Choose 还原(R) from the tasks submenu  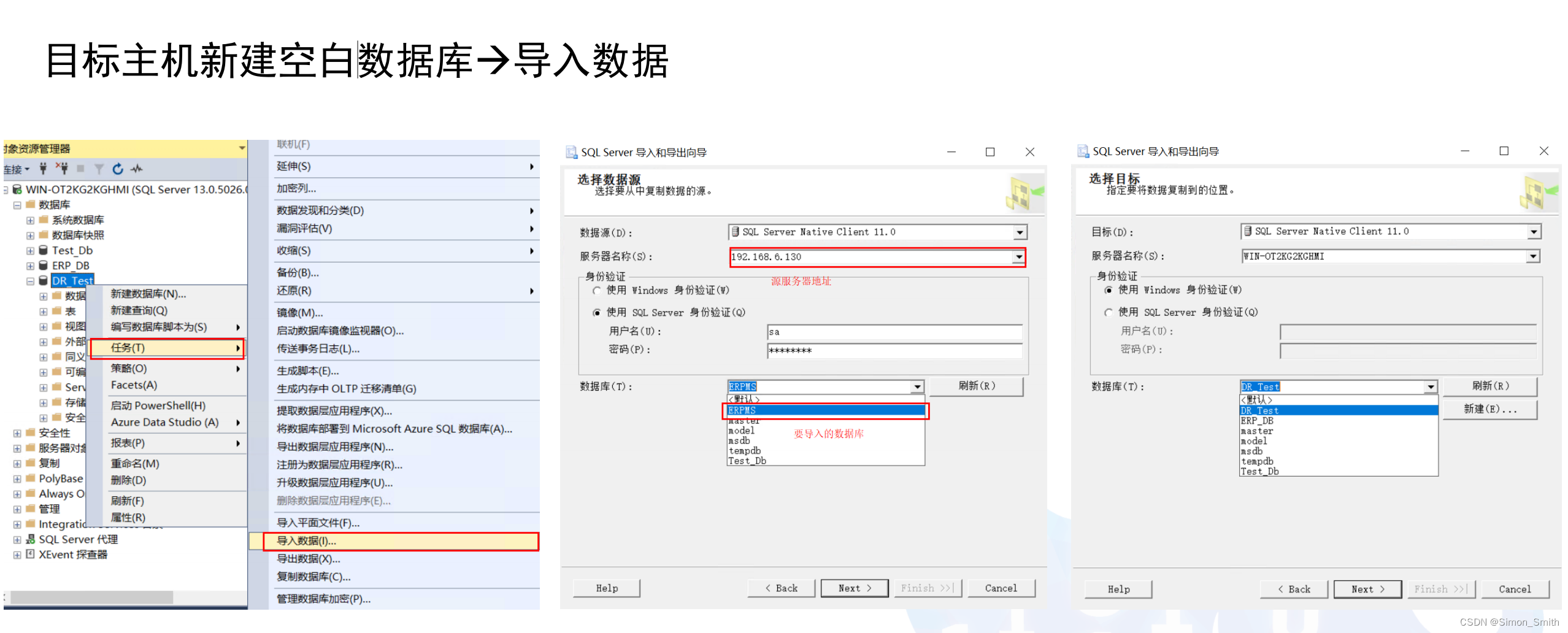coord(401,291)
